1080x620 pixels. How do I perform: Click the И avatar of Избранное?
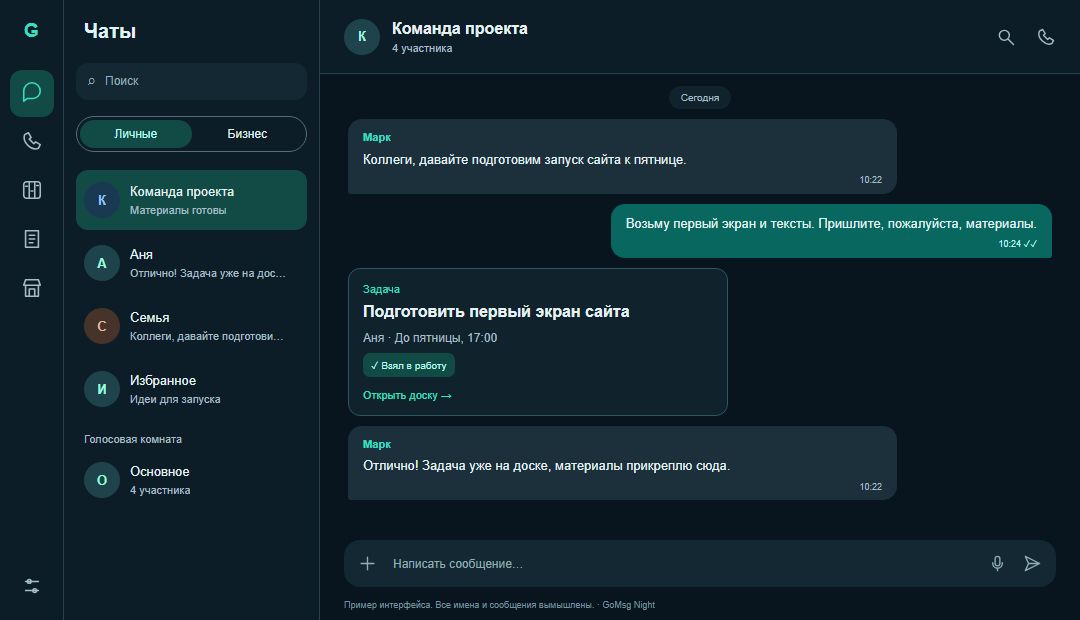point(102,389)
